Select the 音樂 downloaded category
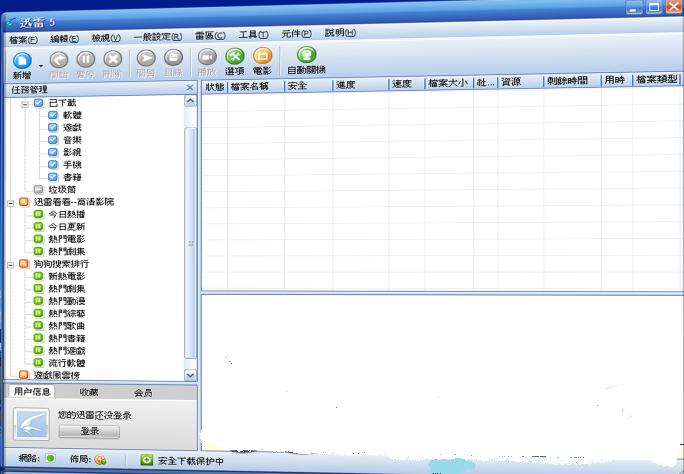 coord(72,140)
